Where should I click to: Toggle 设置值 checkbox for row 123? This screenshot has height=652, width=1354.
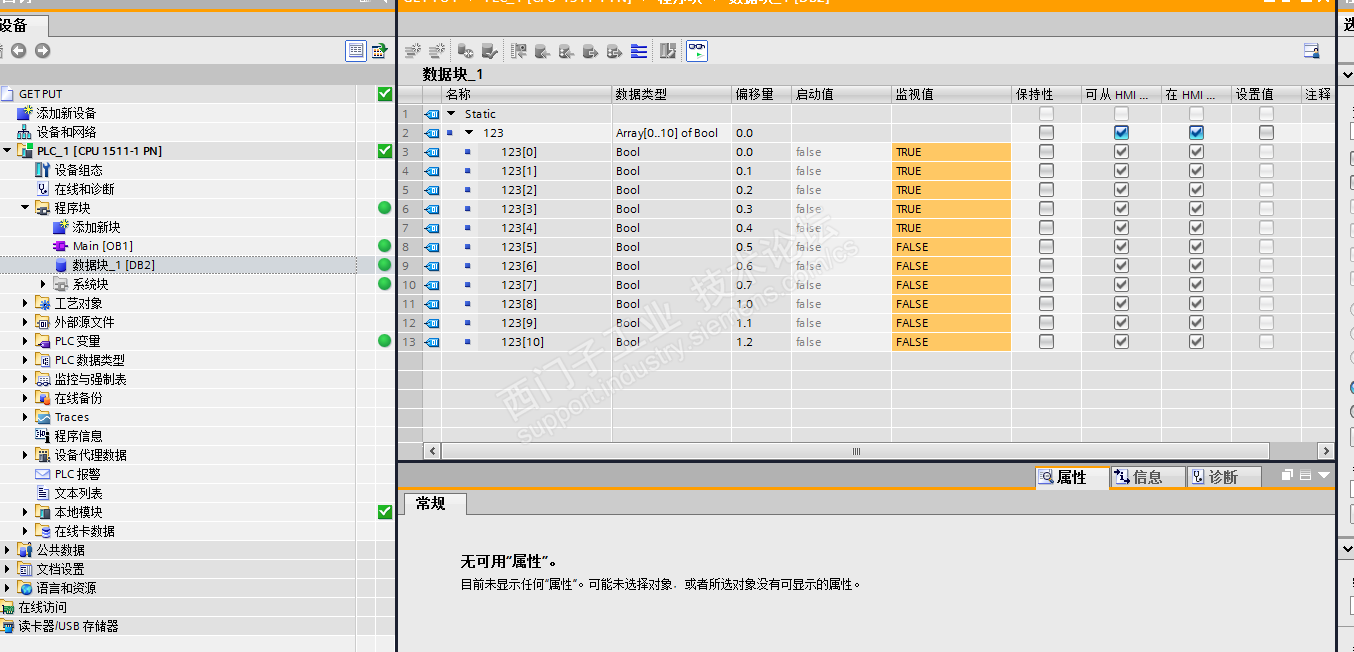click(1266, 133)
